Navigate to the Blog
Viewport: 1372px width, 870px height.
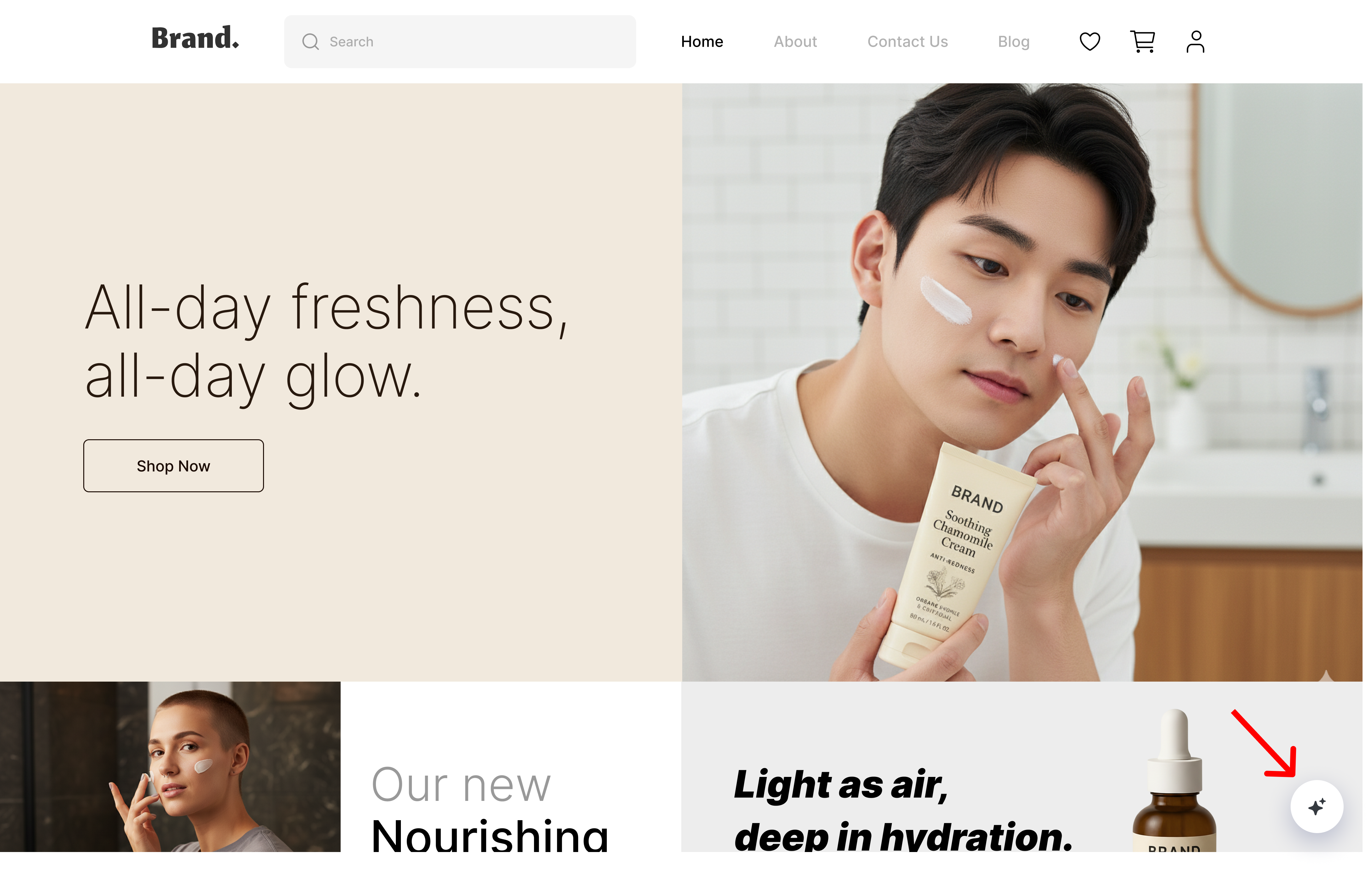[1013, 42]
